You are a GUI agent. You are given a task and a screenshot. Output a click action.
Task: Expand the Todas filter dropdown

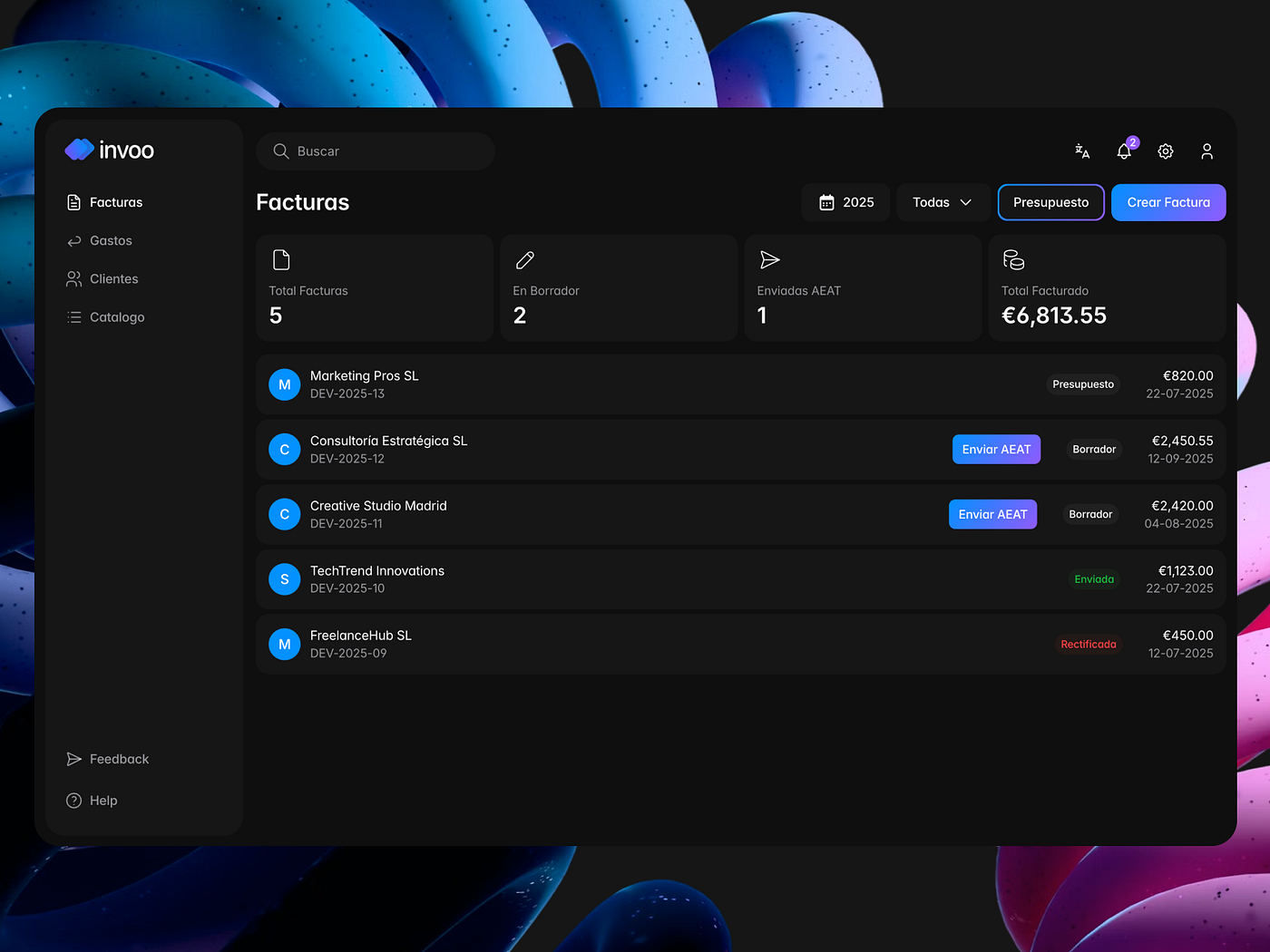[x=943, y=202]
